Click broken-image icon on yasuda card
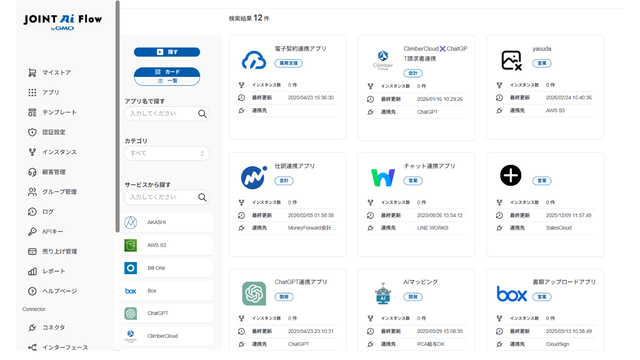The image size is (640, 360). (511, 60)
